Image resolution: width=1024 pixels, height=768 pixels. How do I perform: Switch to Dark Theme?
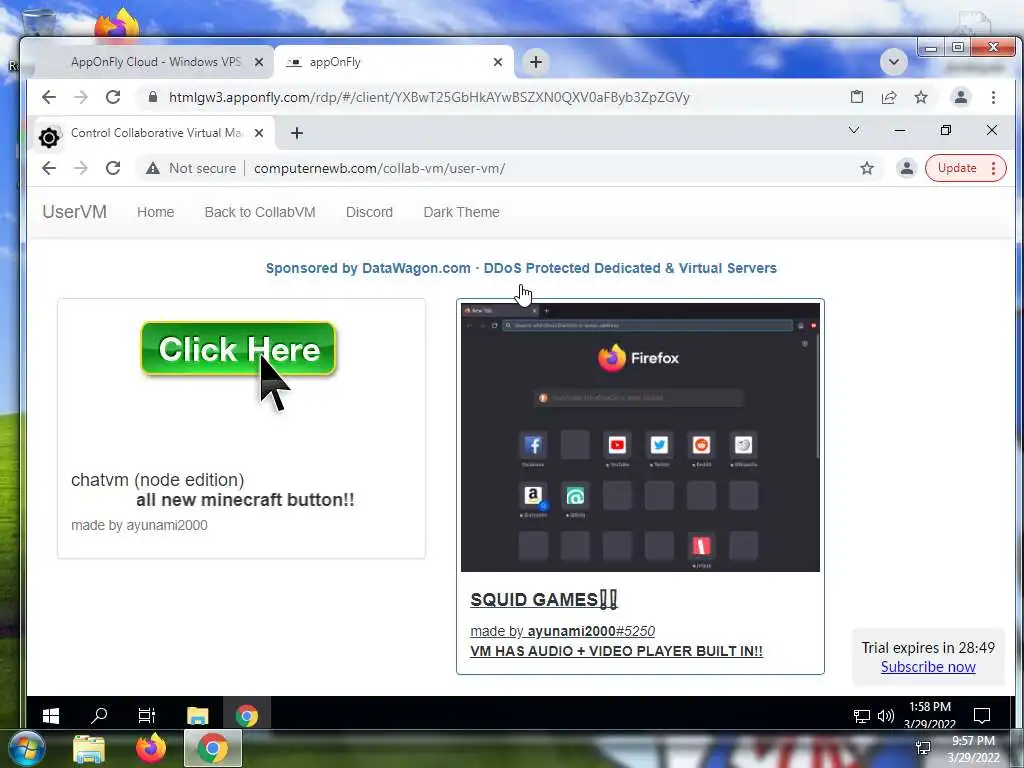point(461,212)
